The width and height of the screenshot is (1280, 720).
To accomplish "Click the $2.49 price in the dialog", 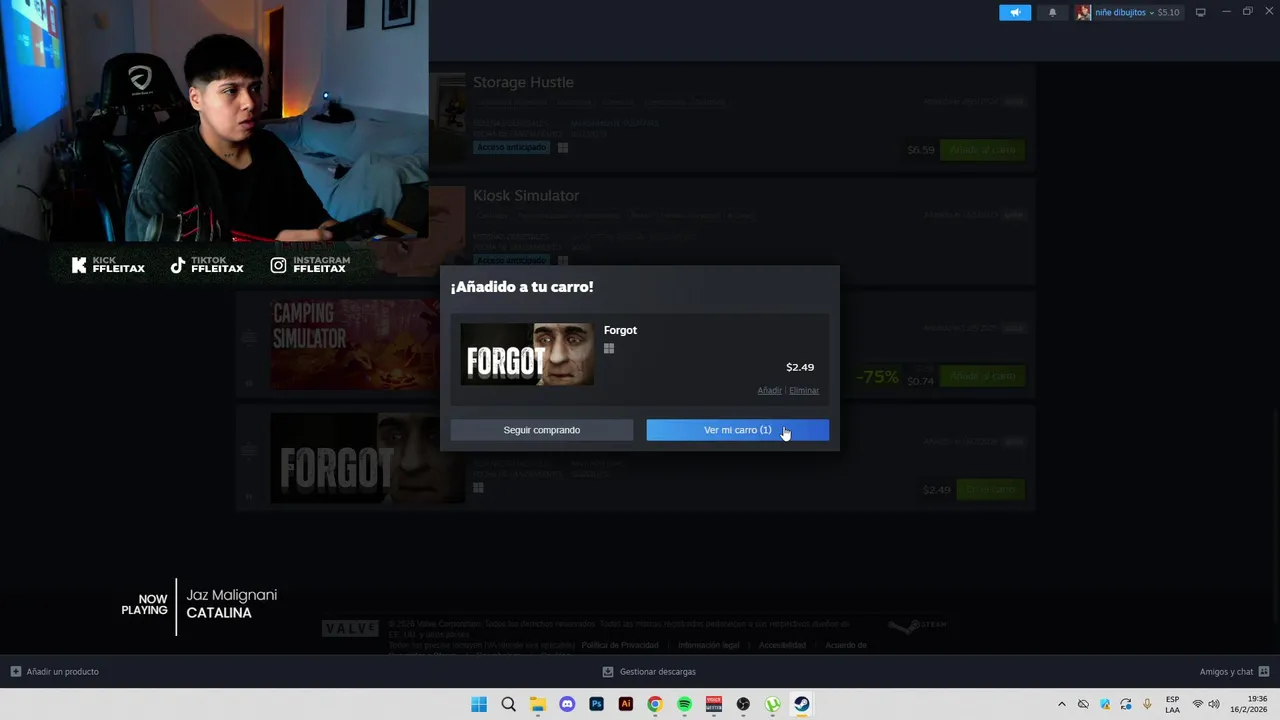I will (x=800, y=367).
